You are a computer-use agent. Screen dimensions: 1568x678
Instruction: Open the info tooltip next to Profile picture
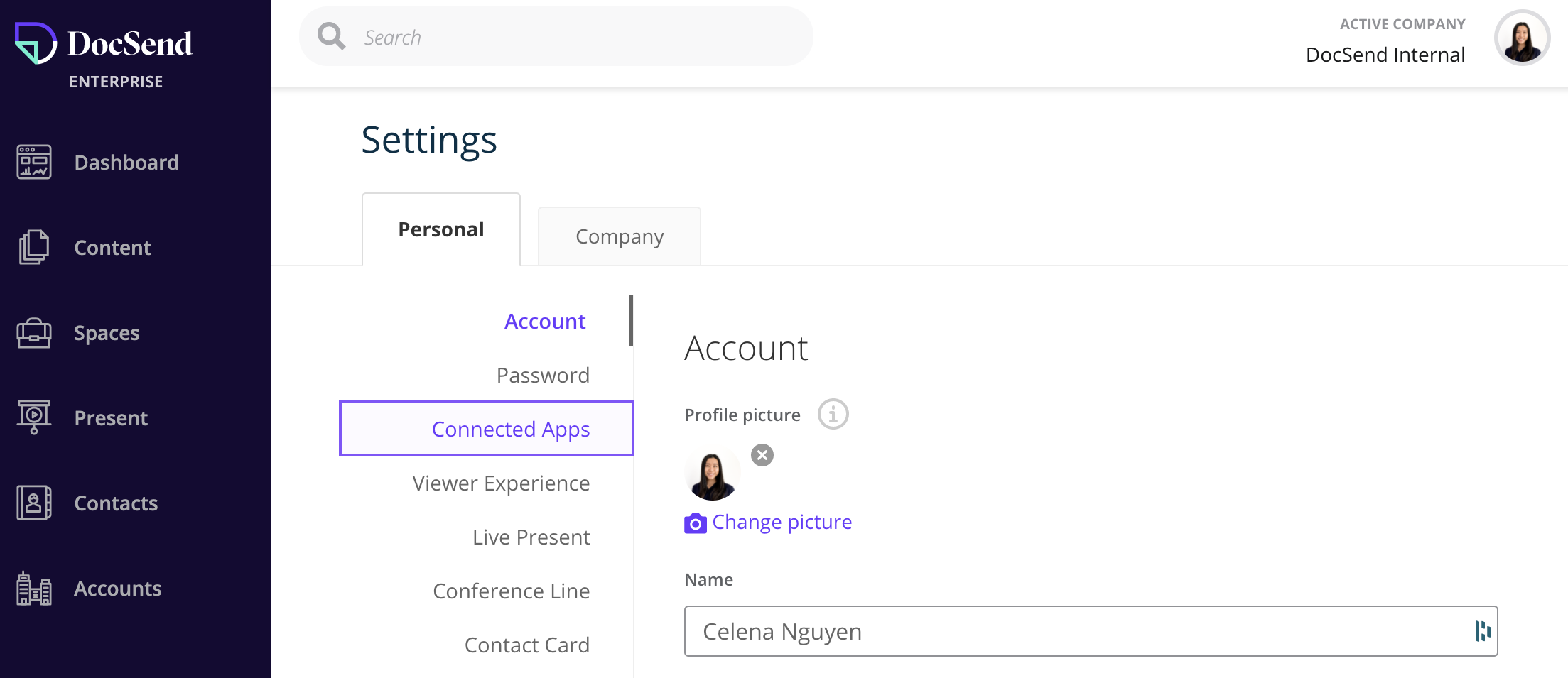pyautogui.click(x=833, y=414)
